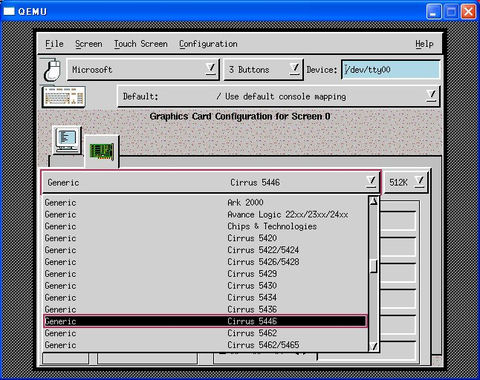Screen dimensions: 480x380
Task: Close the QEMU window
Action: click(468, 12)
